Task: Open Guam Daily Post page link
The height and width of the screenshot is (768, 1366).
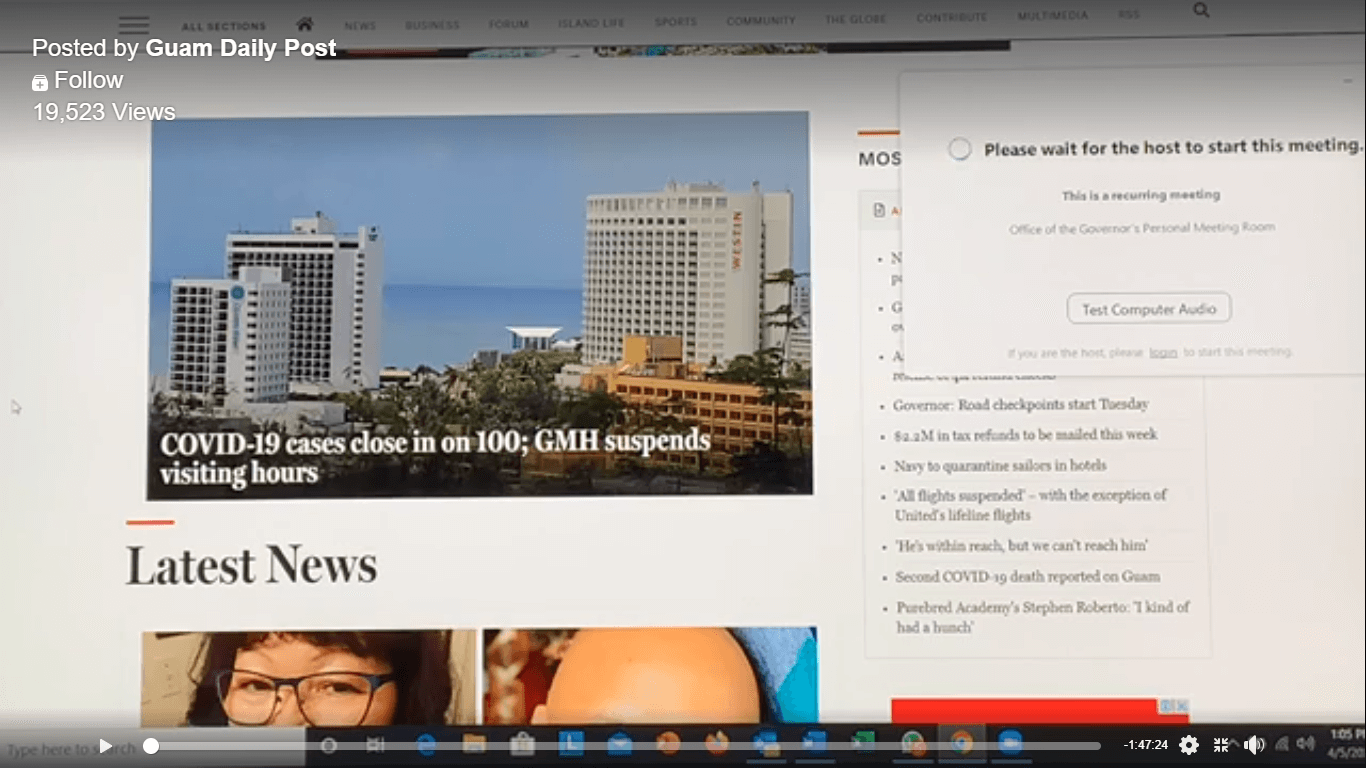Action: (241, 47)
